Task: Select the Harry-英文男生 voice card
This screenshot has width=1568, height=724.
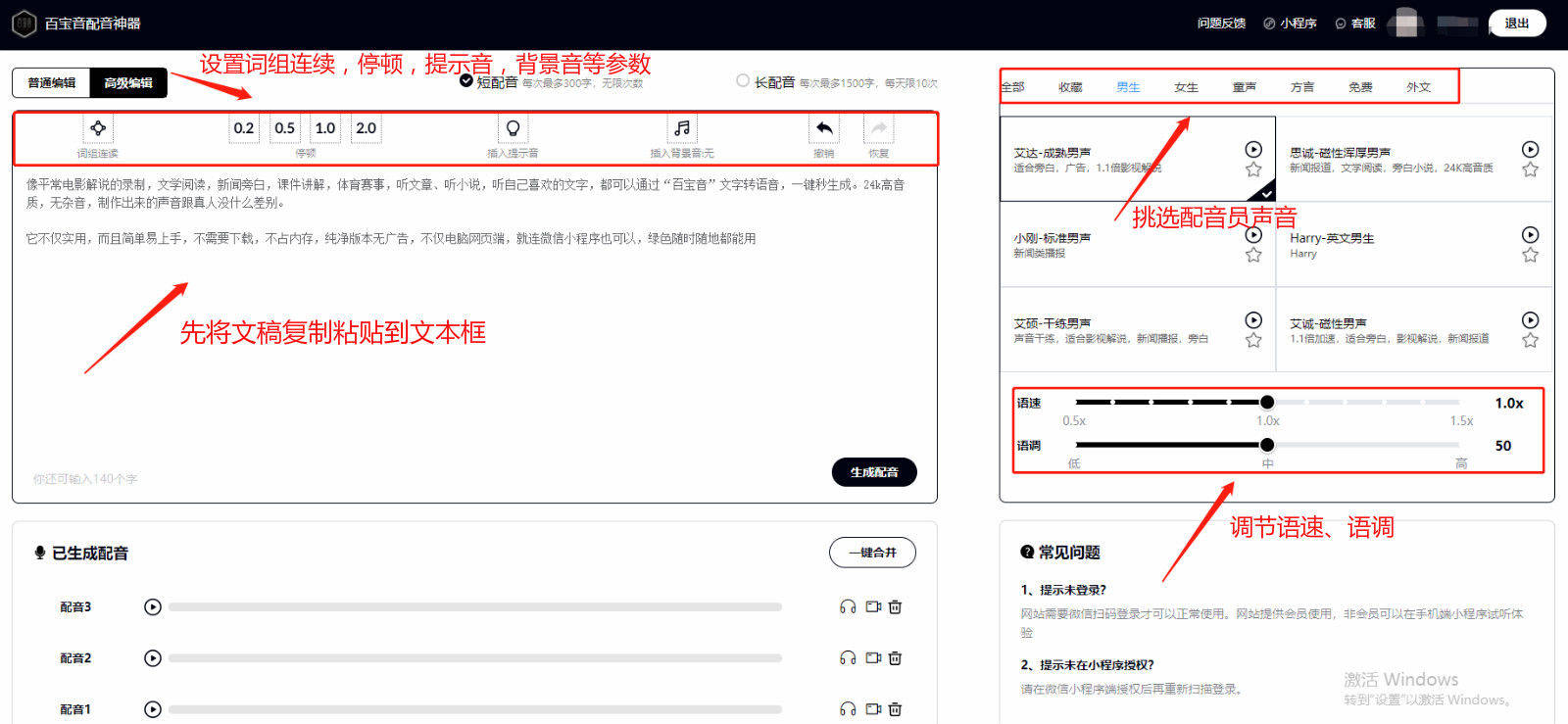Action: click(1414, 245)
